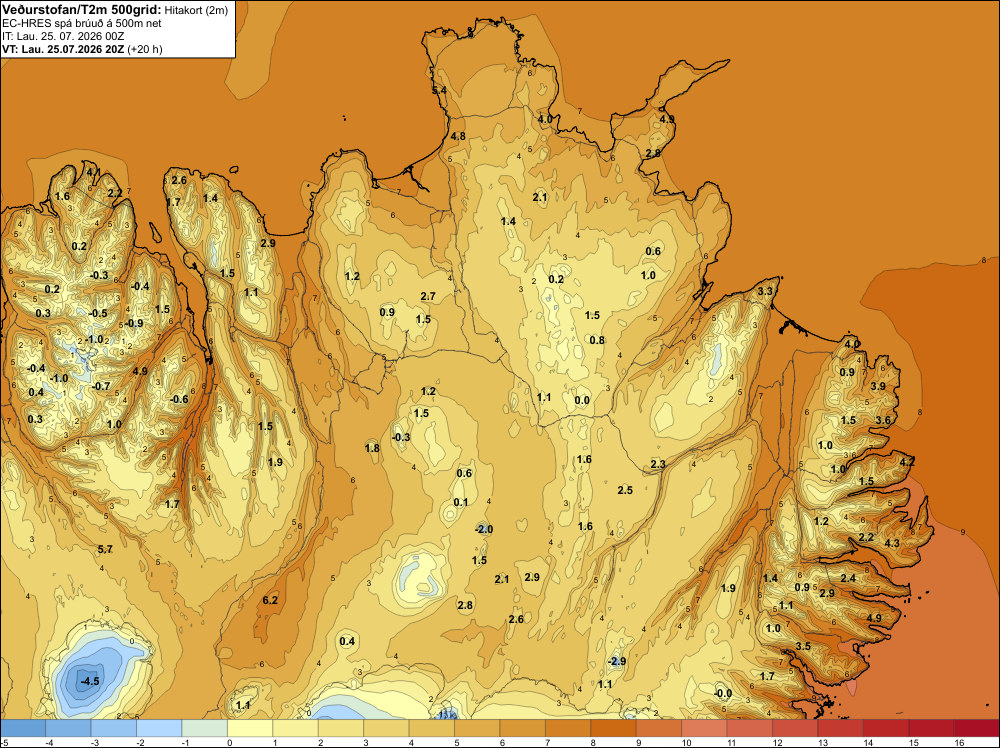1000x748 pixels.
Task: Click the "2.4" value in the east fjords
Action: tap(848, 578)
